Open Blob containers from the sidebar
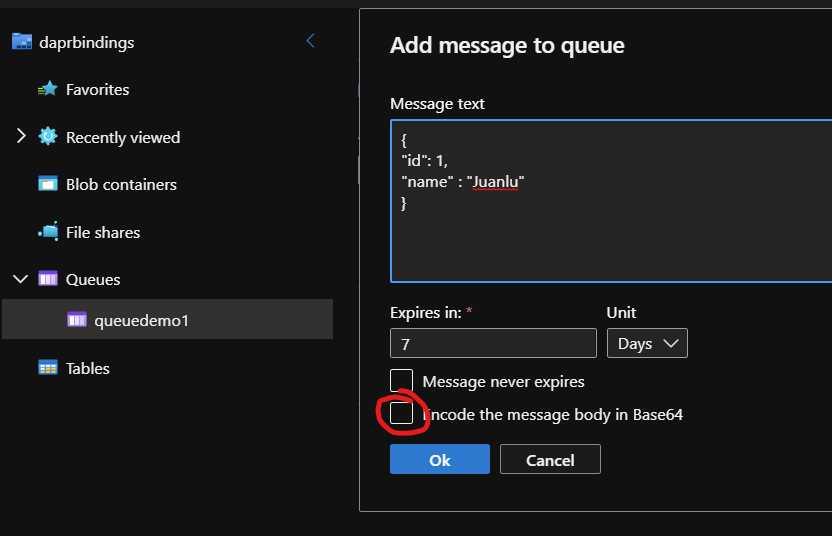Screen dimensions: 832x536 121,184
